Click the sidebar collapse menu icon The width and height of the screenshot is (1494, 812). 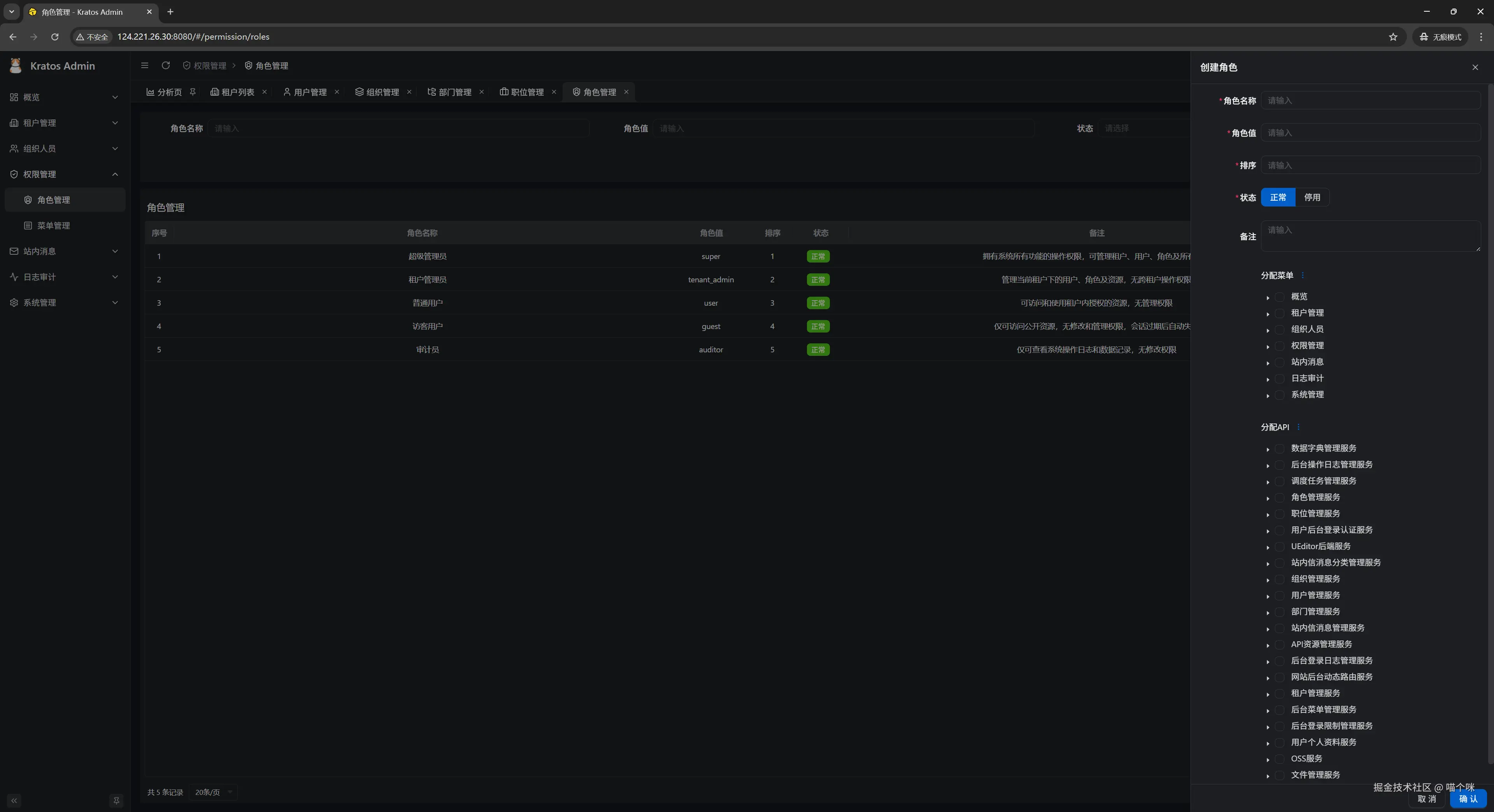(x=144, y=65)
